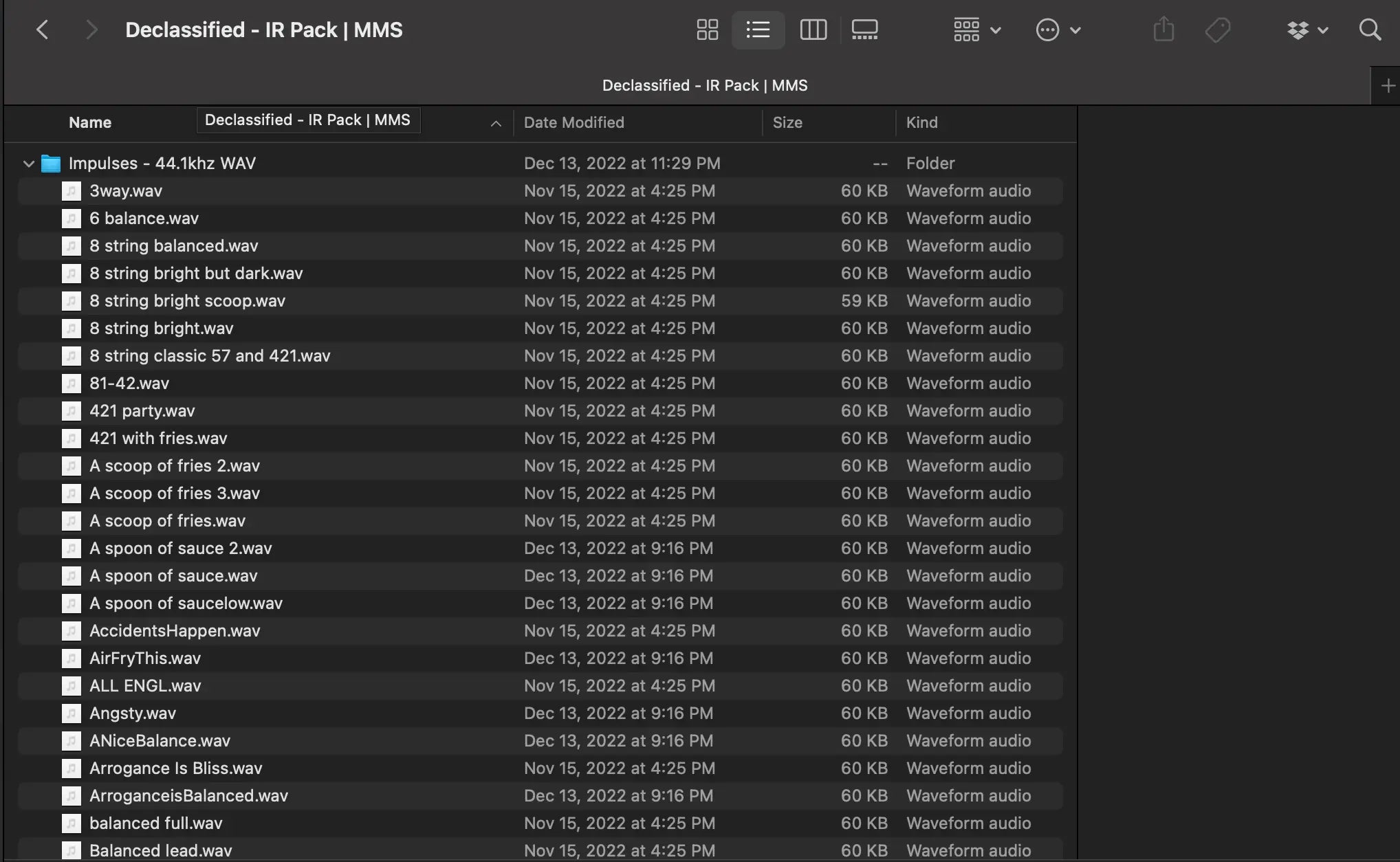This screenshot has height=862, width=1400.
Task: Switch to column view
Action: click(813, 30)
